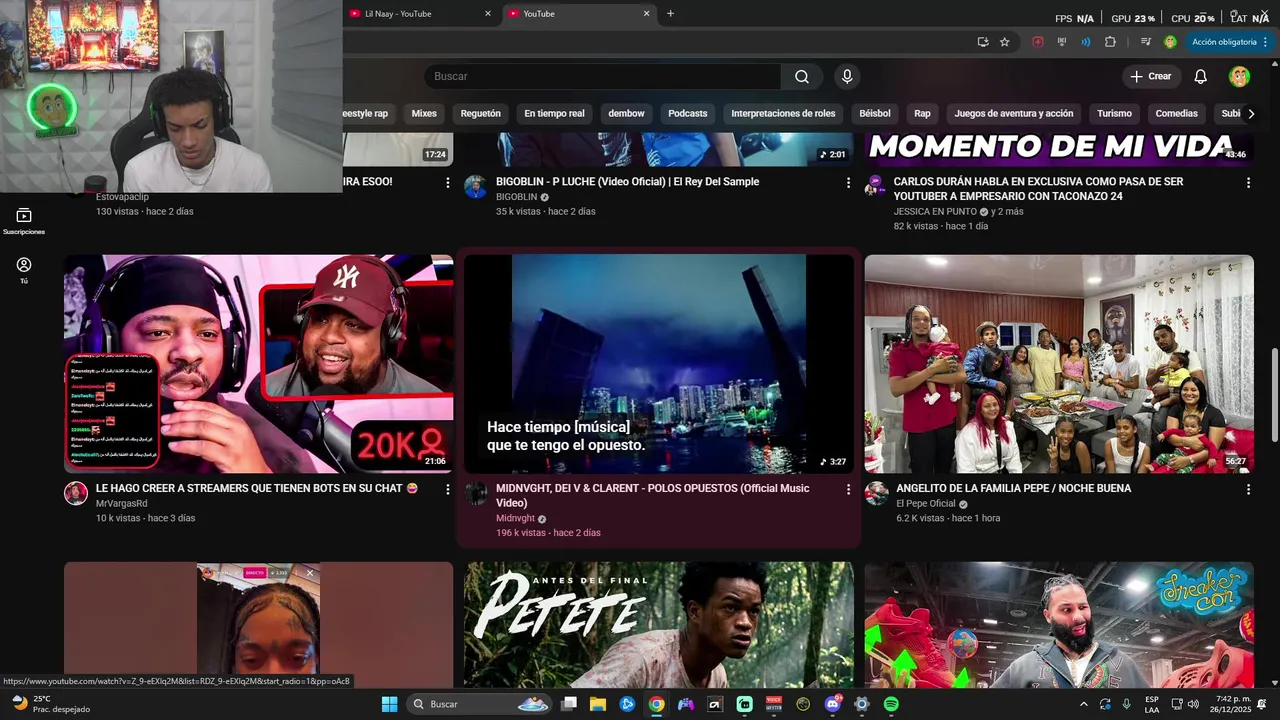
Task: Open media controls icon in browser toolbar
Action: pos(1146,42)
